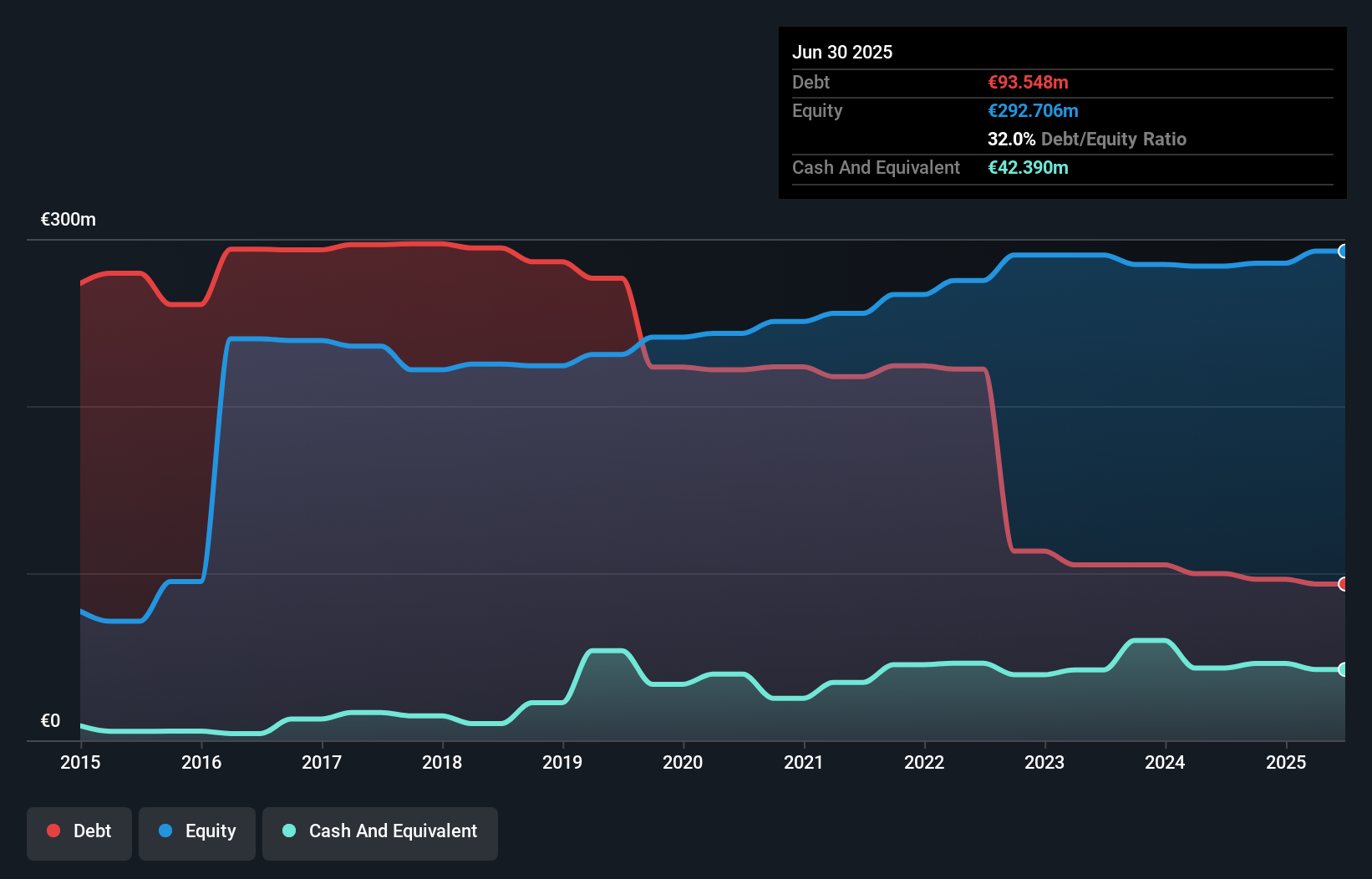This screenshot has height=879, width=1372.
Task: Click the teal Cash And Equivalent legend dot
Action: pos(289,831)
